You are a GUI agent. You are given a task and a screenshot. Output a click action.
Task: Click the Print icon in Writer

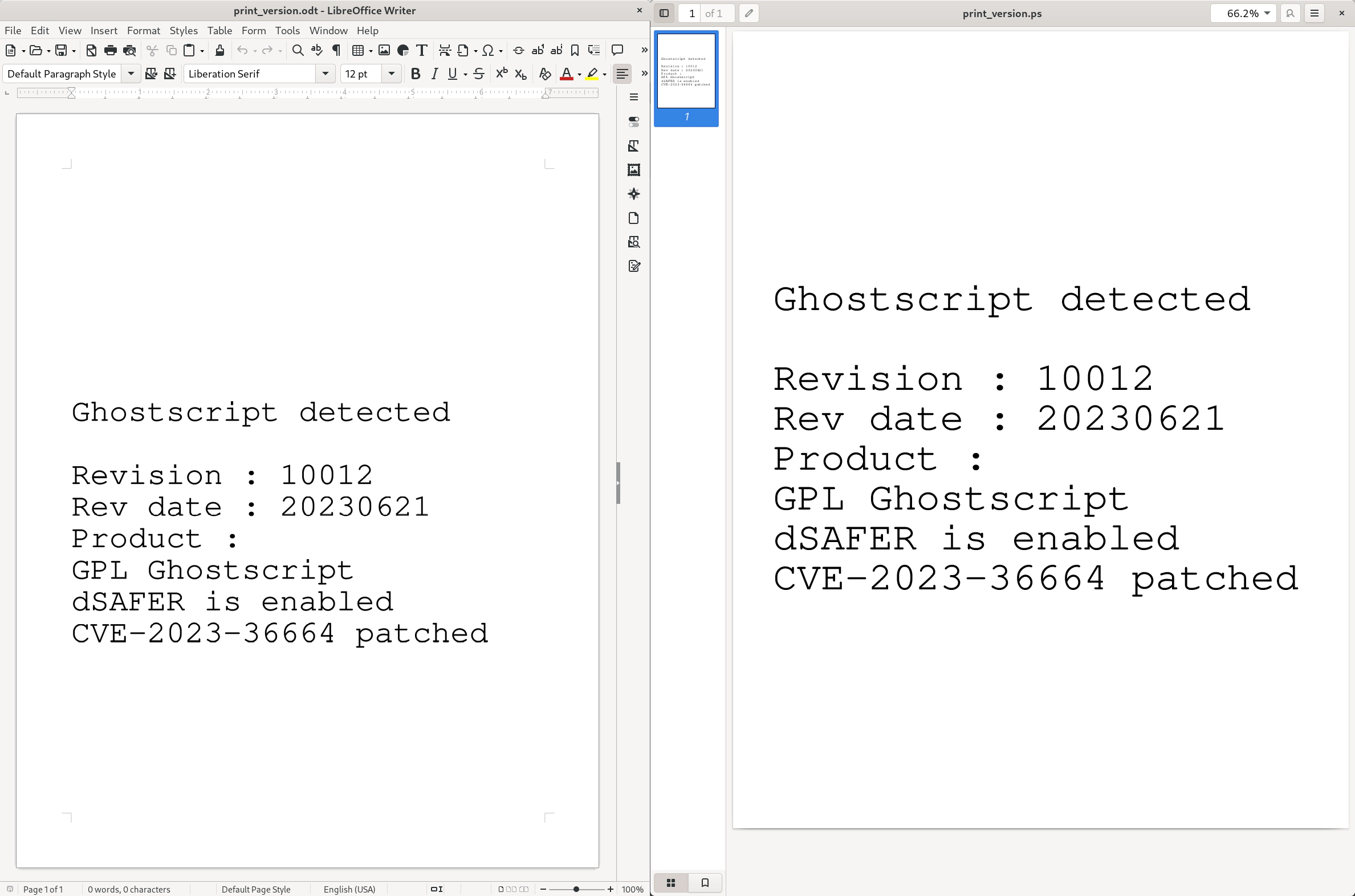[x=110, y=50]
